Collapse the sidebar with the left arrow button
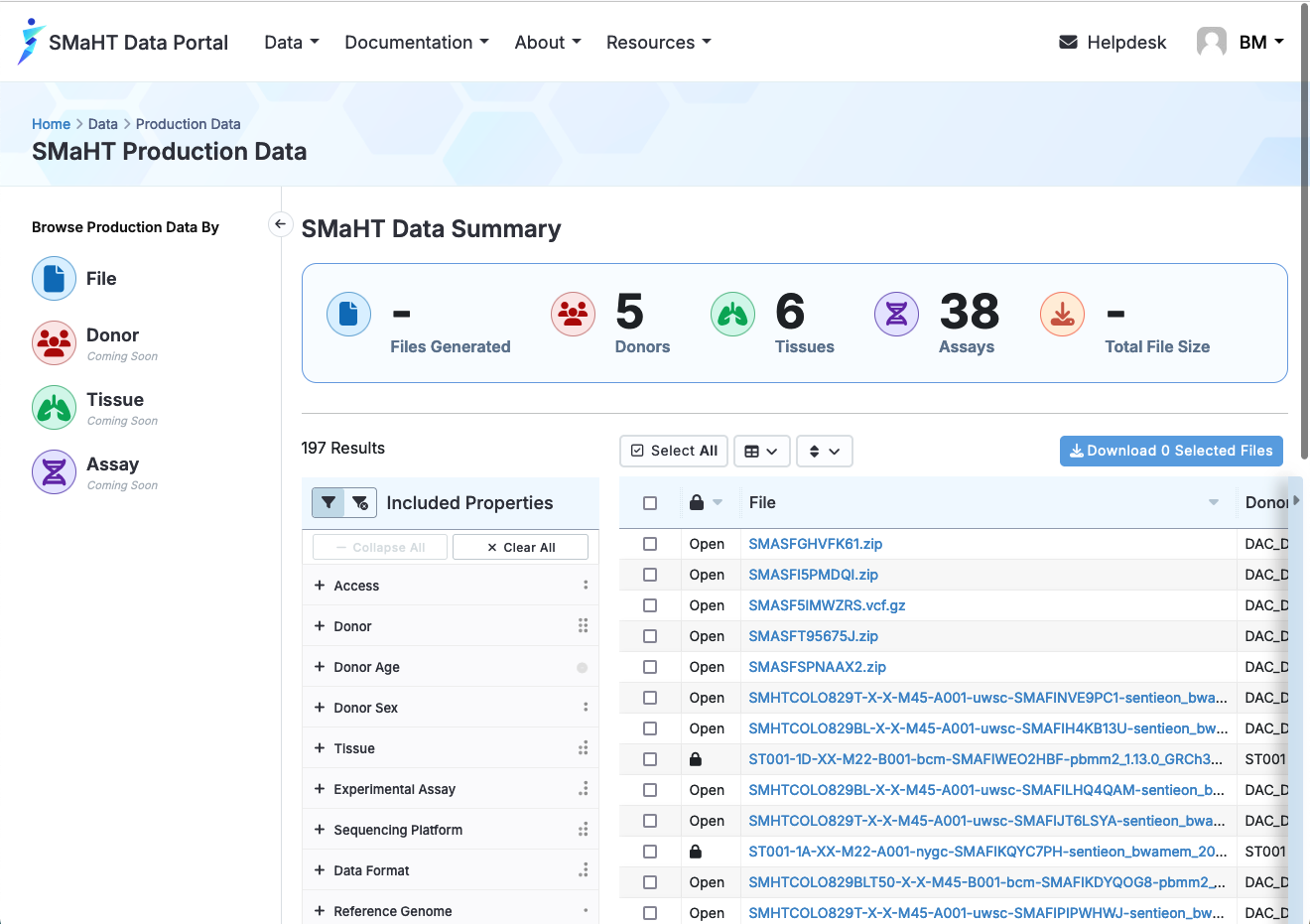Screen dimensions: 1310x924 pos(281,224)
